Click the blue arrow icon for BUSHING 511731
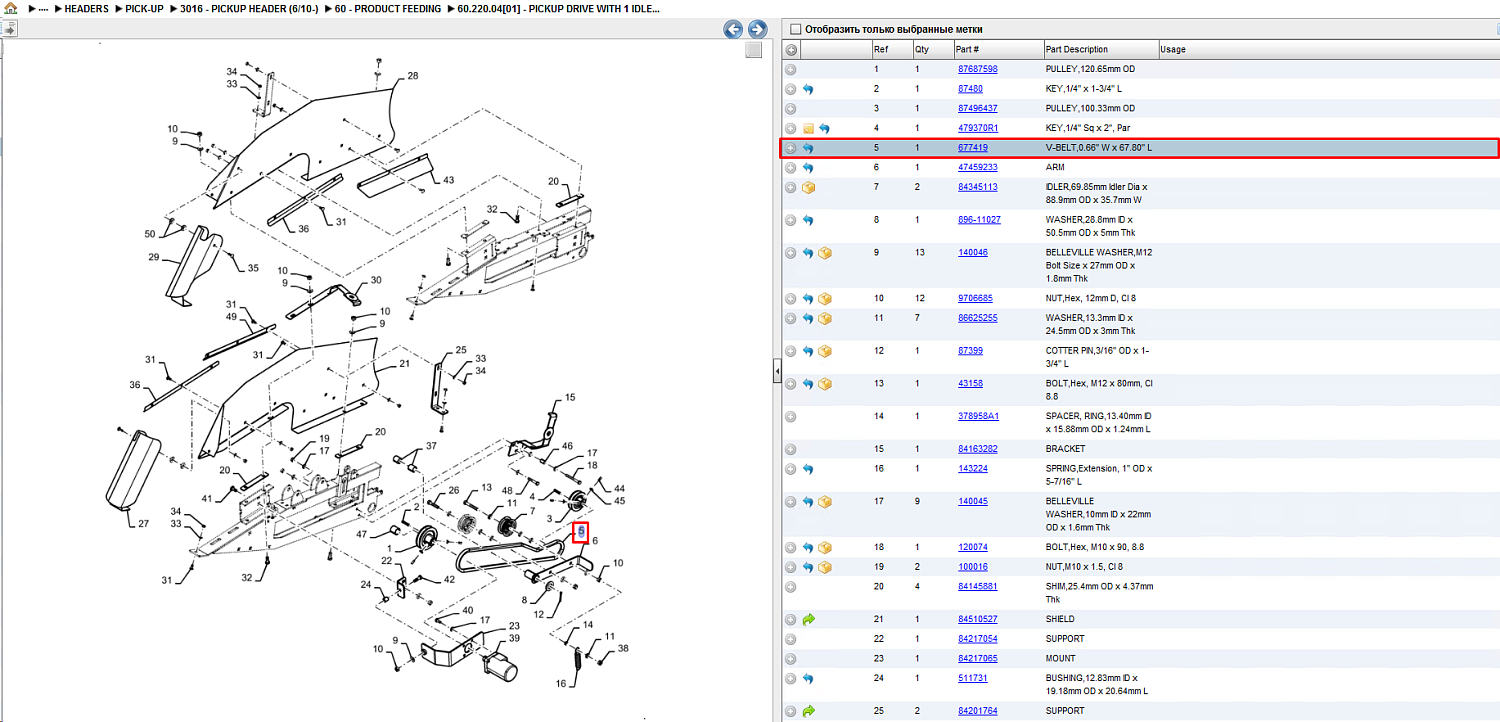 808,678
